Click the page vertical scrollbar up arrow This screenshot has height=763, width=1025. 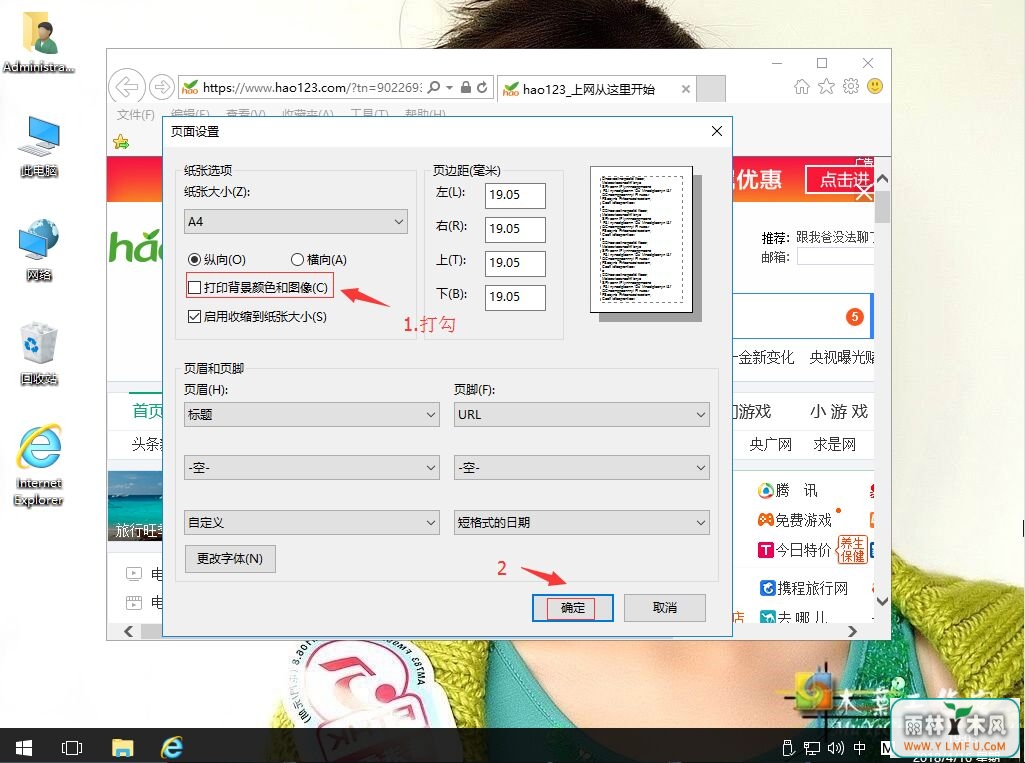882,178
